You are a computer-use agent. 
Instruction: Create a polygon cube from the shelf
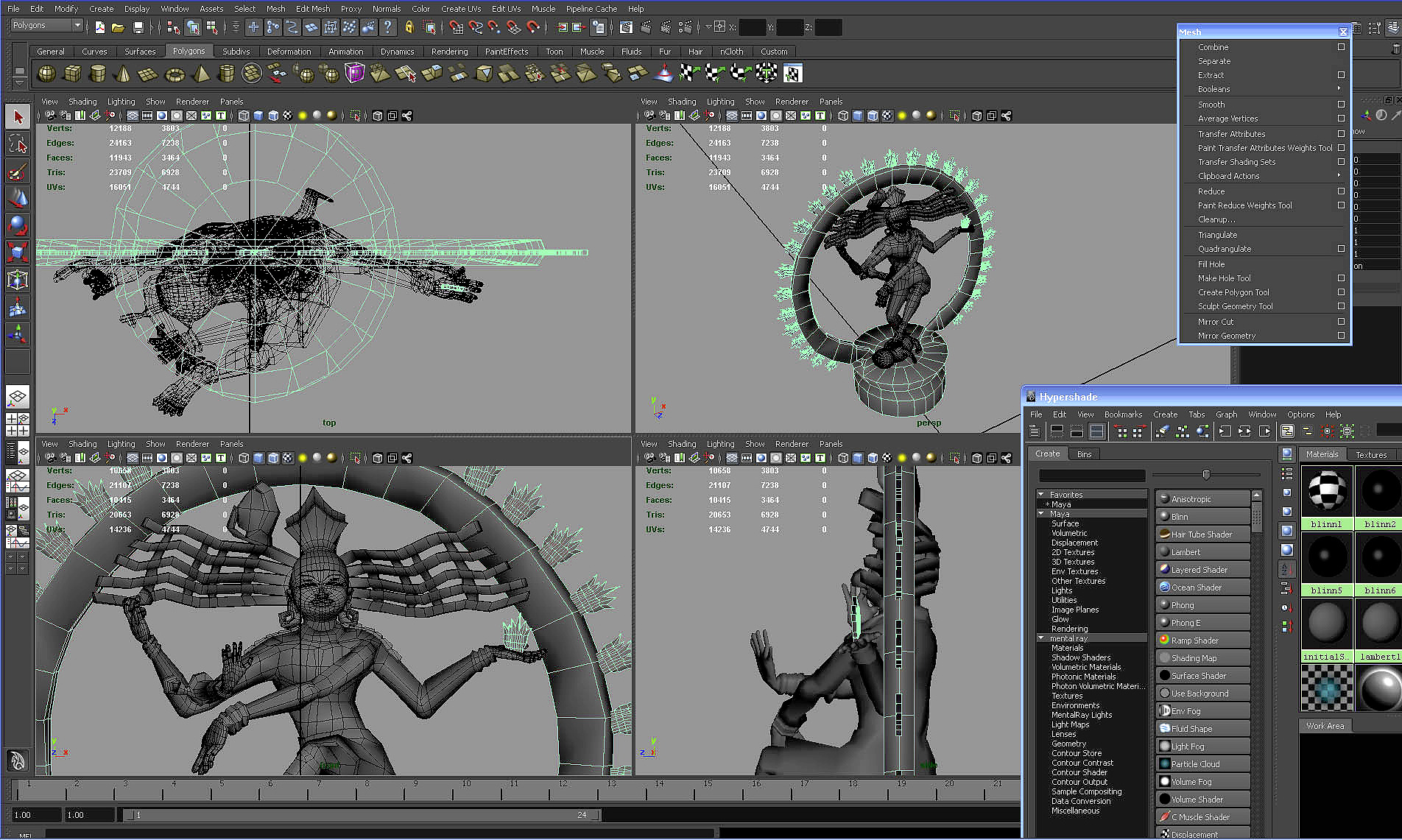coord(72,74)
